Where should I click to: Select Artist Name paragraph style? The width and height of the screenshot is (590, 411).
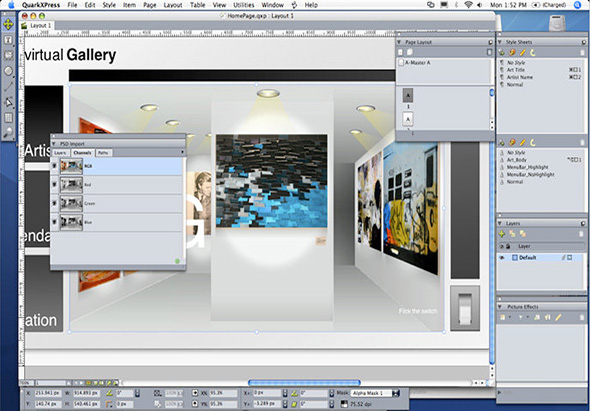click(x=520, y=77)
